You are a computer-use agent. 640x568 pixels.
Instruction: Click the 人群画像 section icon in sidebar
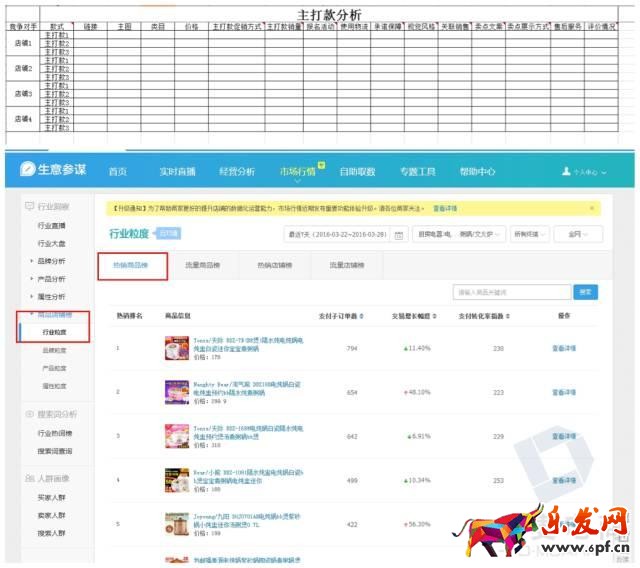click(x=28, y=480)
